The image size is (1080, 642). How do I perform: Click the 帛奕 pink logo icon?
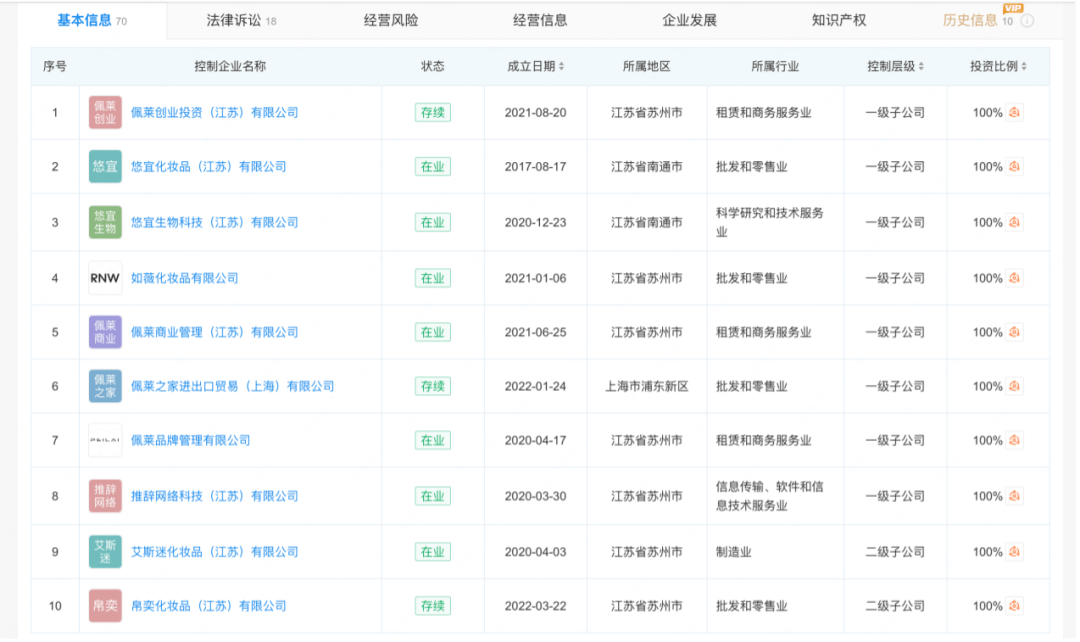tap(105, 606)
